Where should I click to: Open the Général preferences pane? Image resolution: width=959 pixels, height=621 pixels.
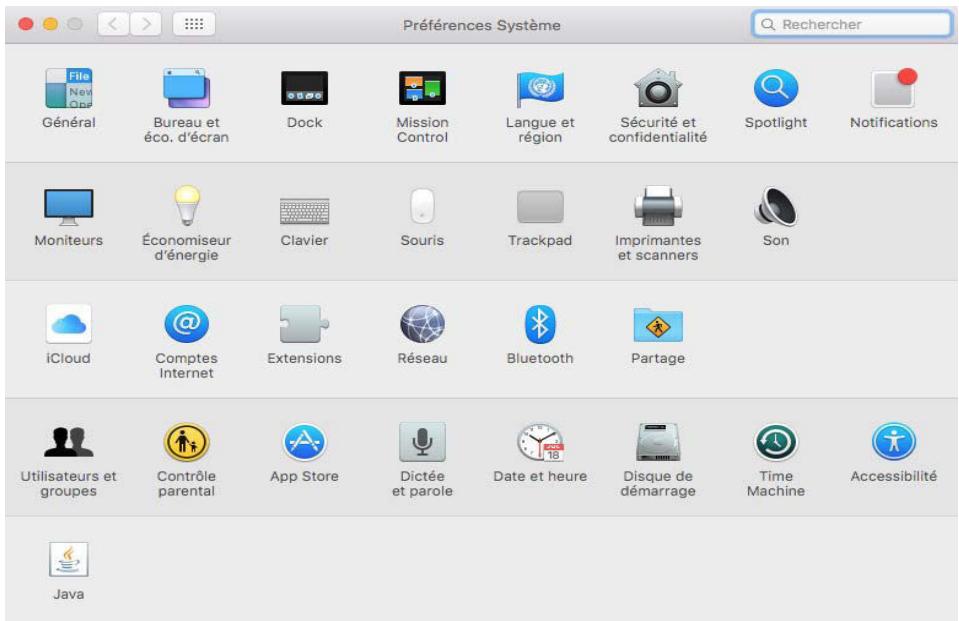68,90
